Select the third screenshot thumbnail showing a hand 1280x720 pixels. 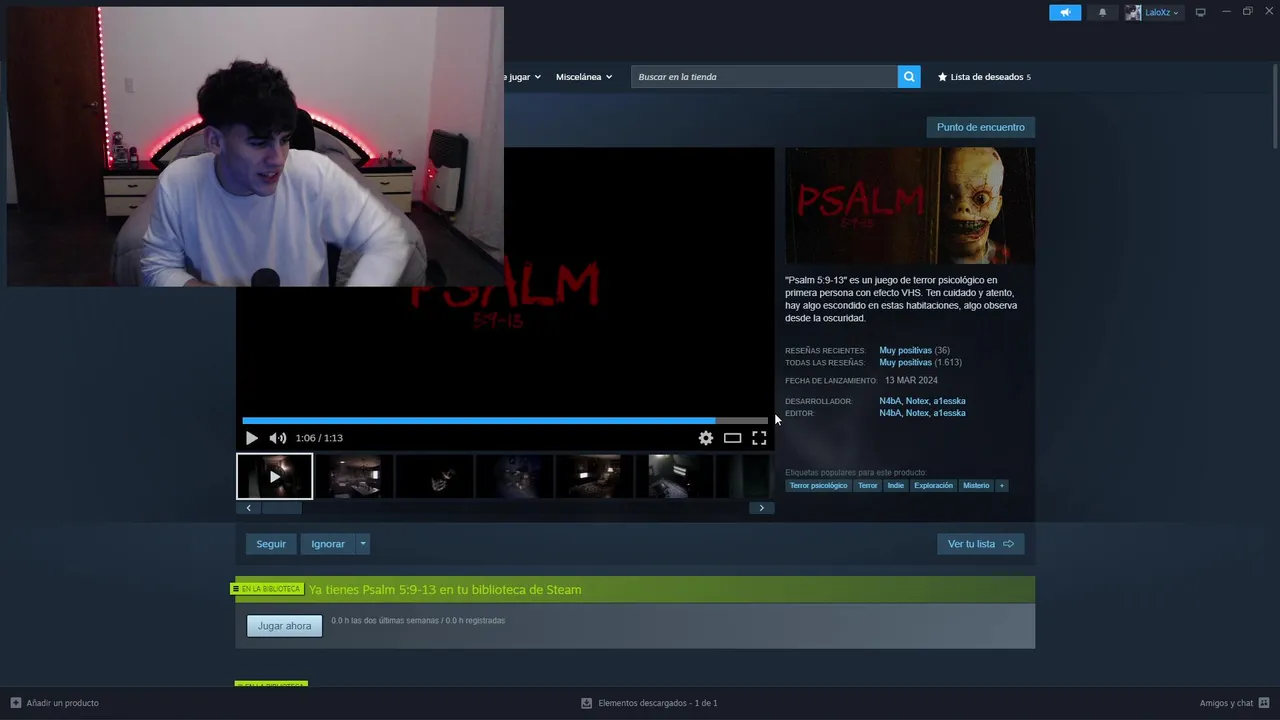[434, 476]
